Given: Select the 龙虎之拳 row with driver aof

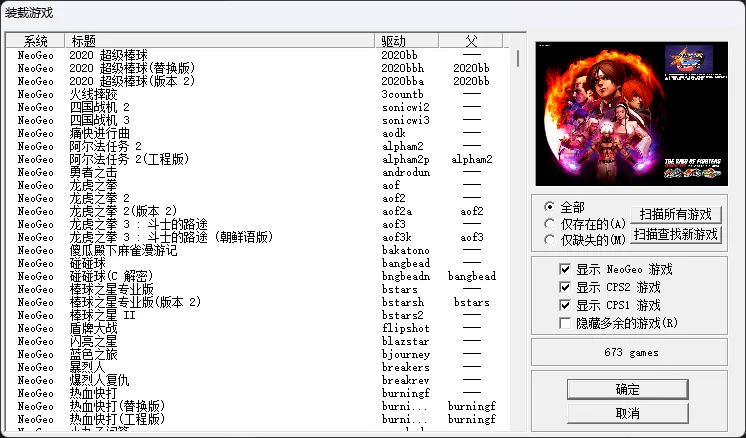Looking at the screenshot, I should (257, 185).
